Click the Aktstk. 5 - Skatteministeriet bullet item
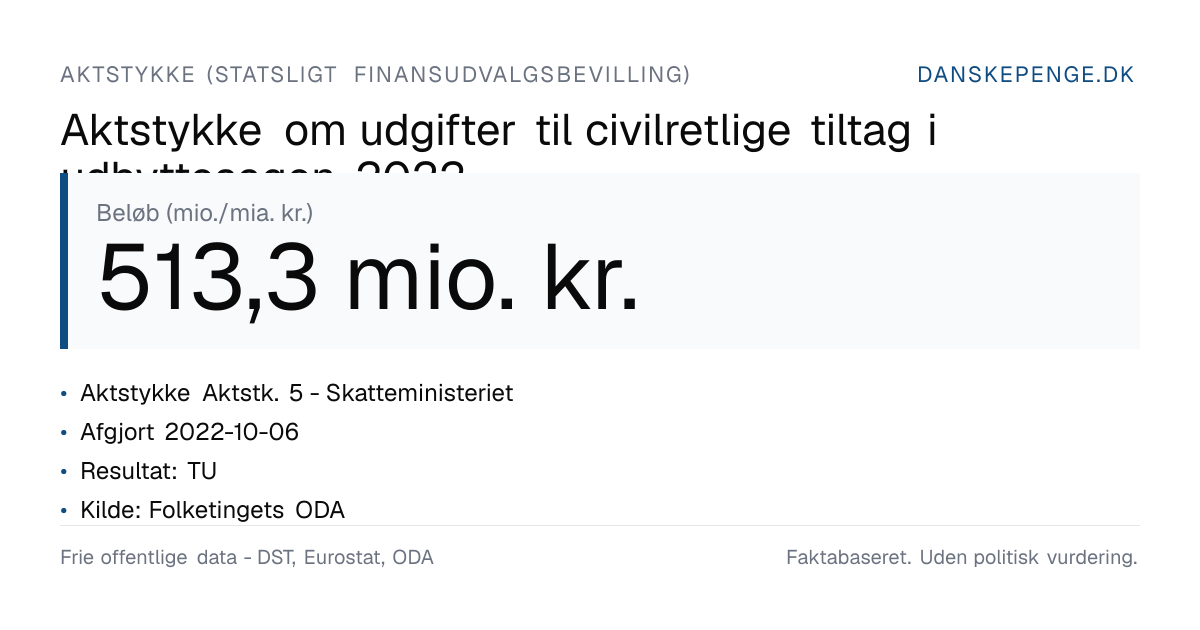 pyautogui.click(x=297, y=393)
